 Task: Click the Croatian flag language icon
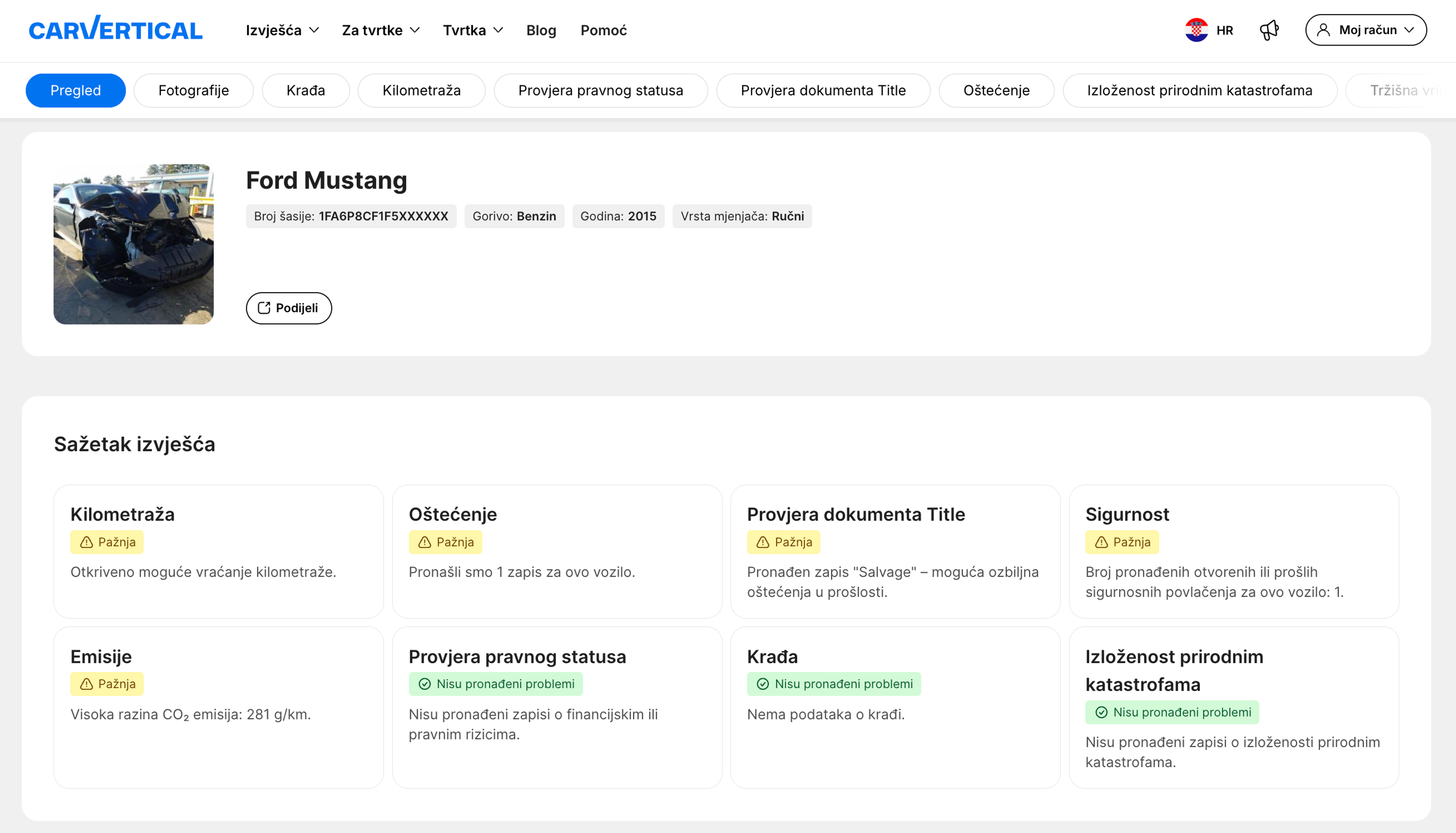[1196, 30]
